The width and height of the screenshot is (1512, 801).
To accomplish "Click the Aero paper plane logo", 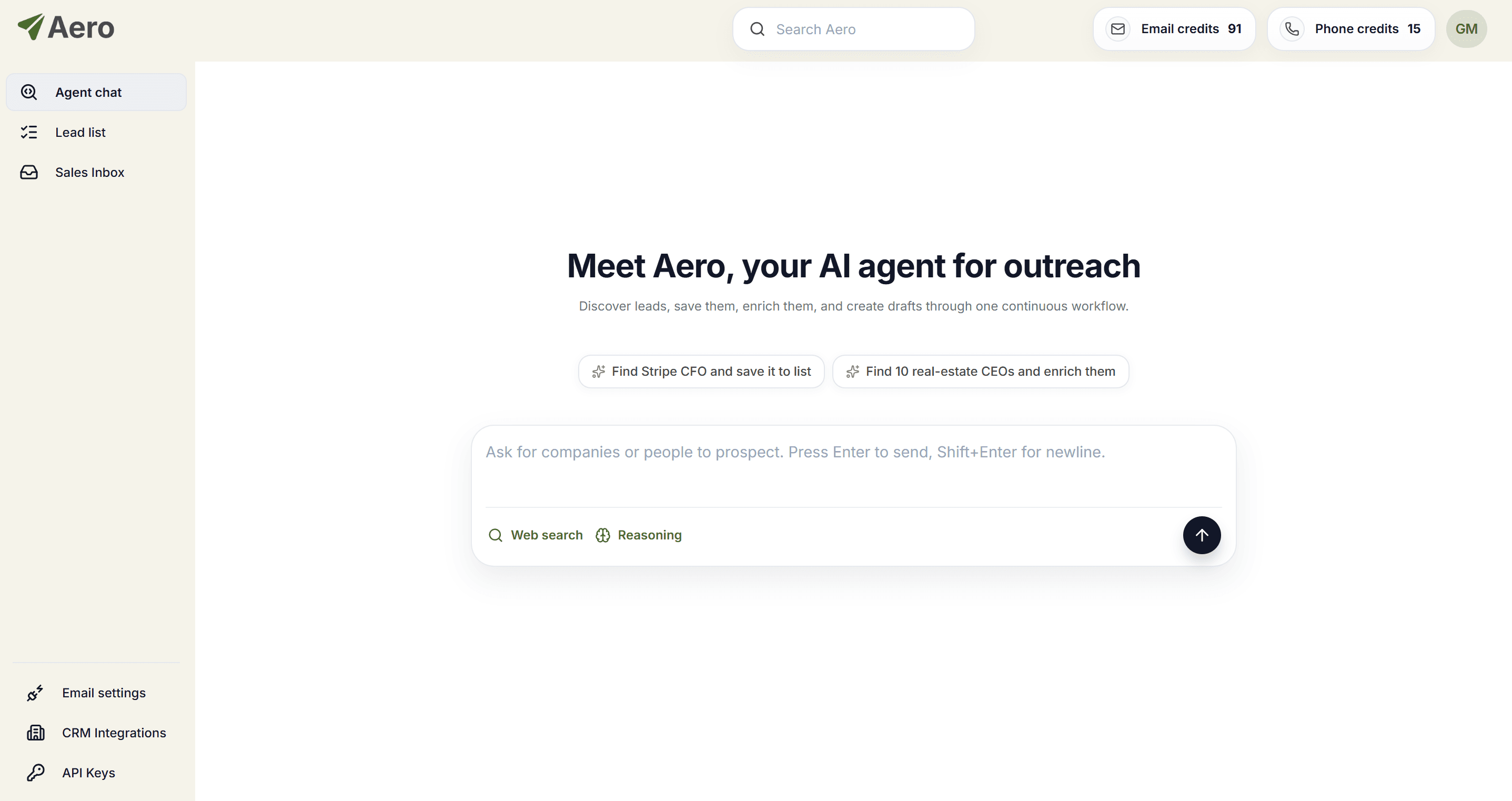I will [x=31, y=26].
